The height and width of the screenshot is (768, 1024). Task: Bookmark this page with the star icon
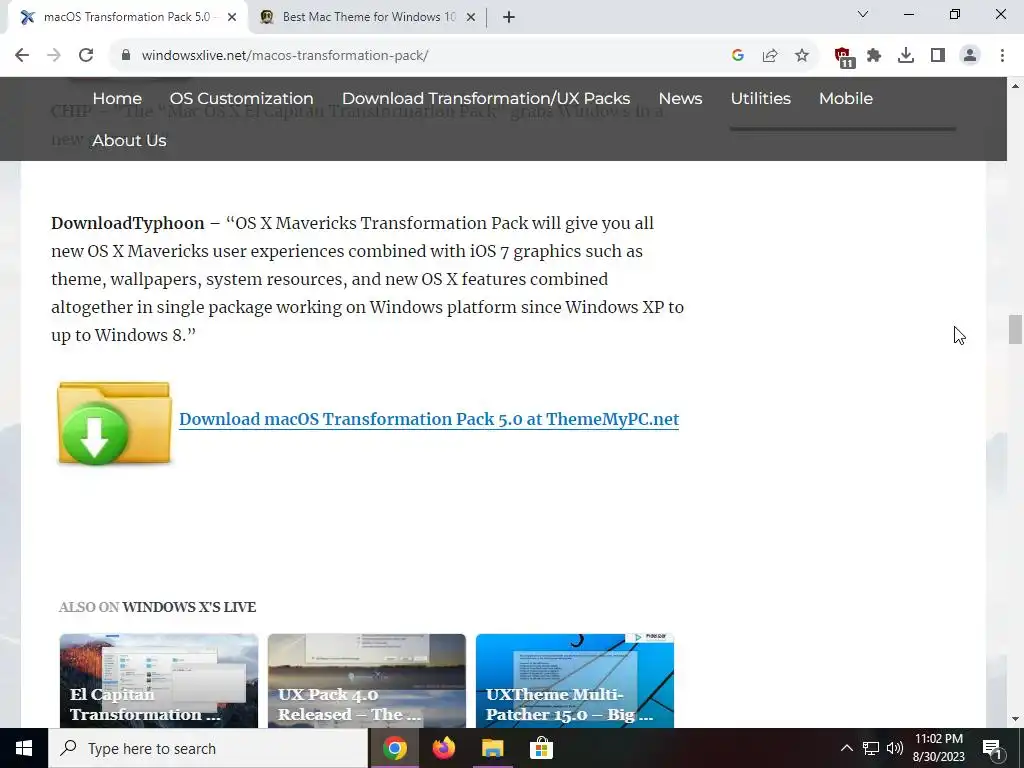(x=802, y=56)
